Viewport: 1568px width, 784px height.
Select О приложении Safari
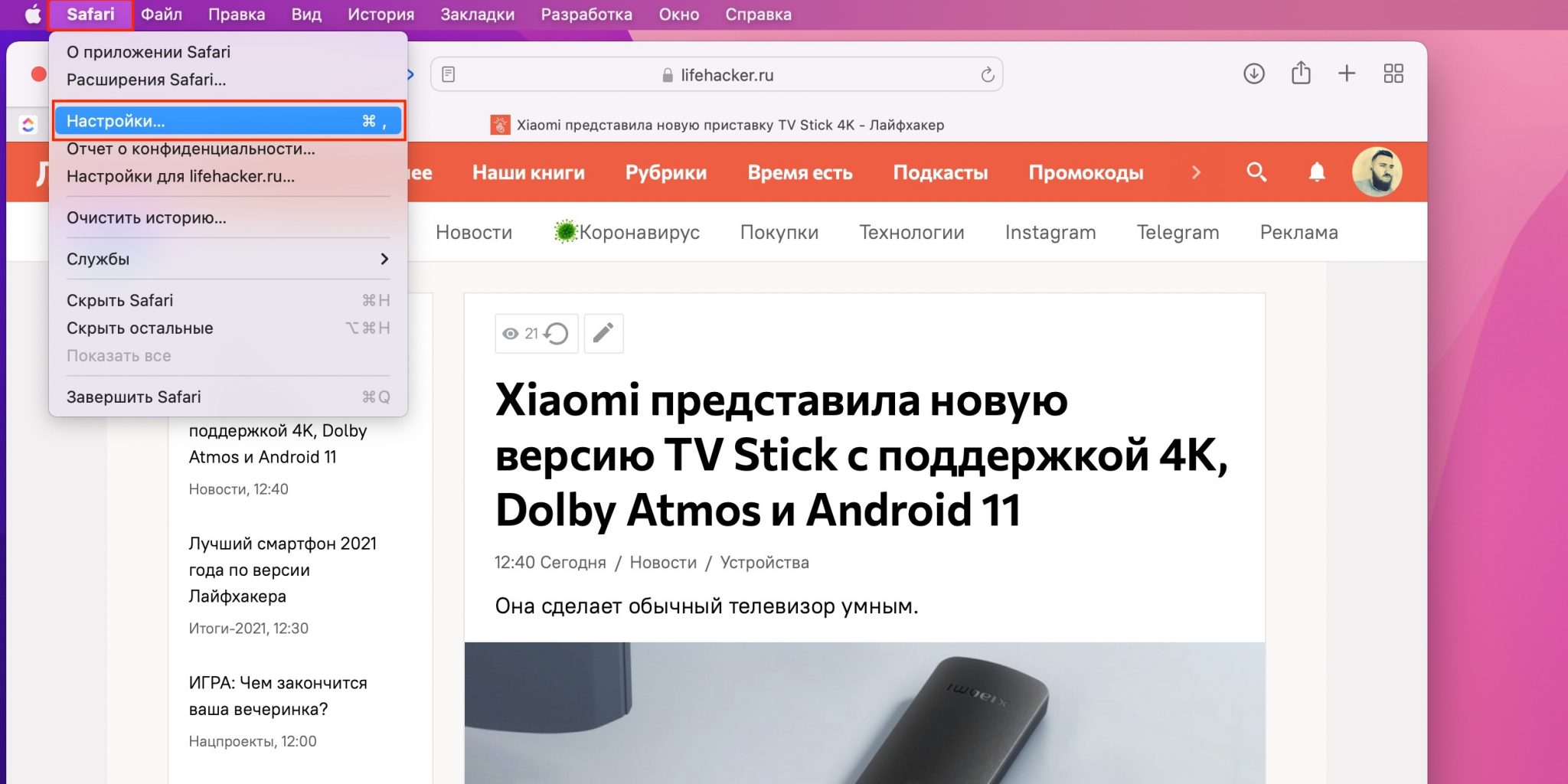(228, 52)
